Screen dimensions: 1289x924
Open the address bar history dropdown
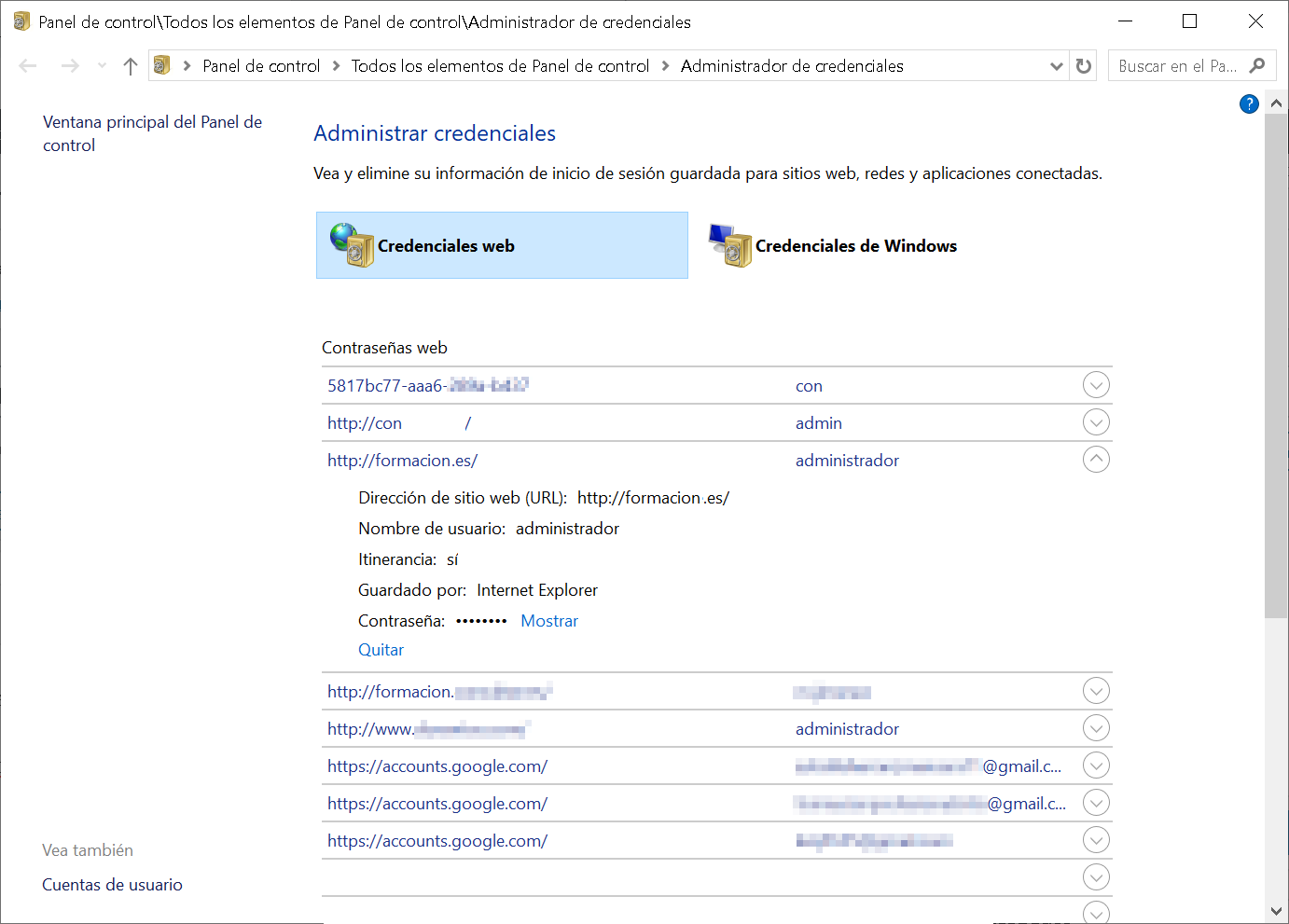[1056, 65]
